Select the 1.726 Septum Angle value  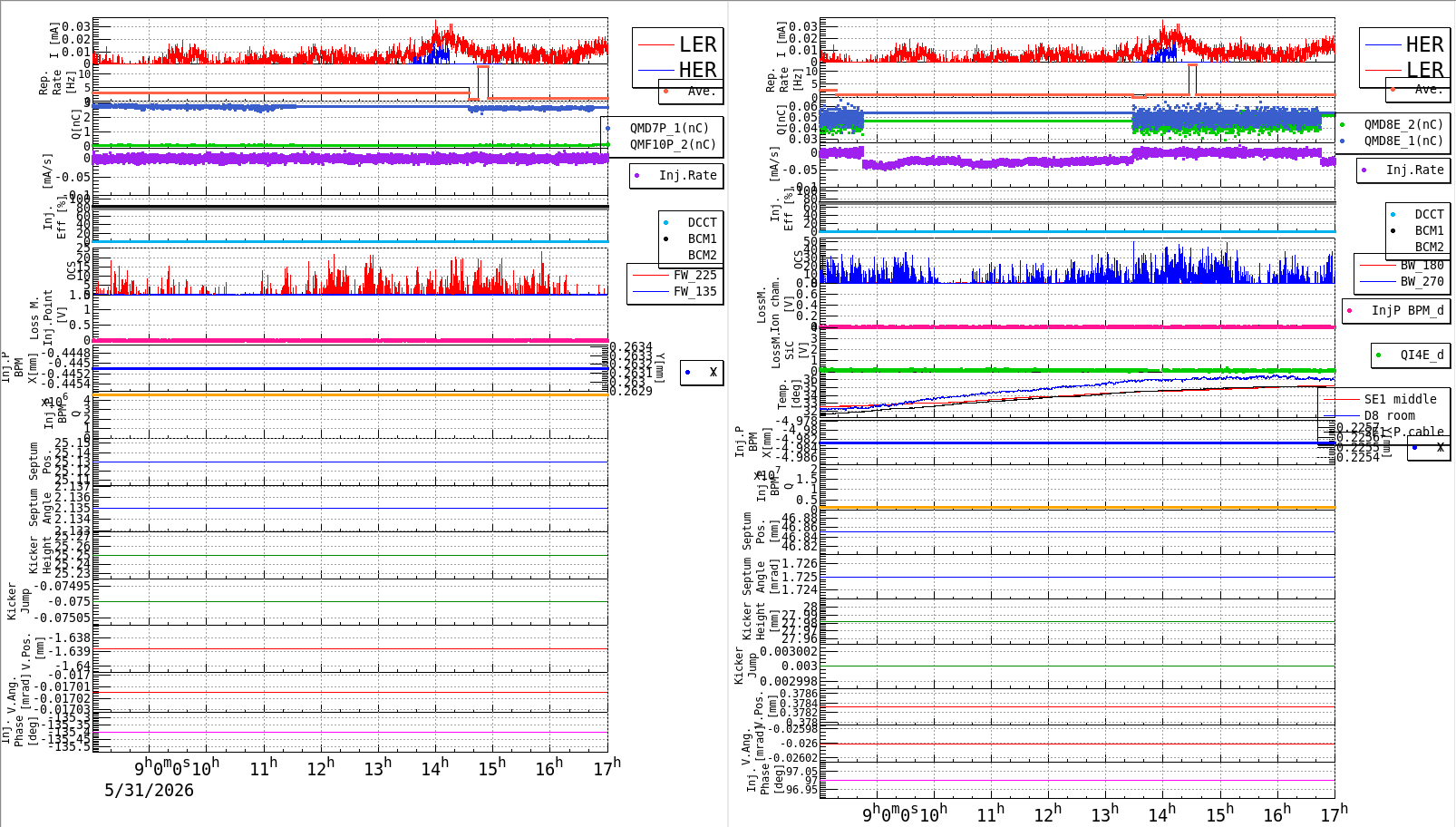click(800, 563)
